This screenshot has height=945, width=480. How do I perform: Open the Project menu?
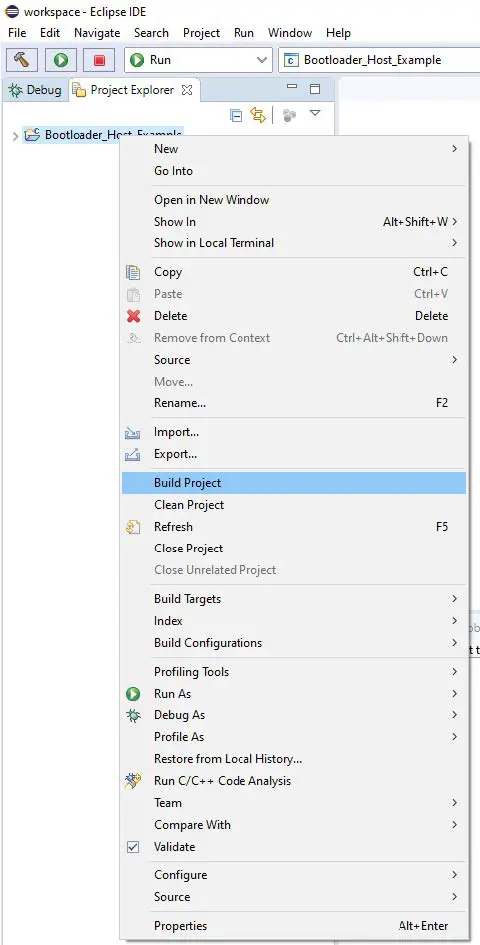(201, 33)
